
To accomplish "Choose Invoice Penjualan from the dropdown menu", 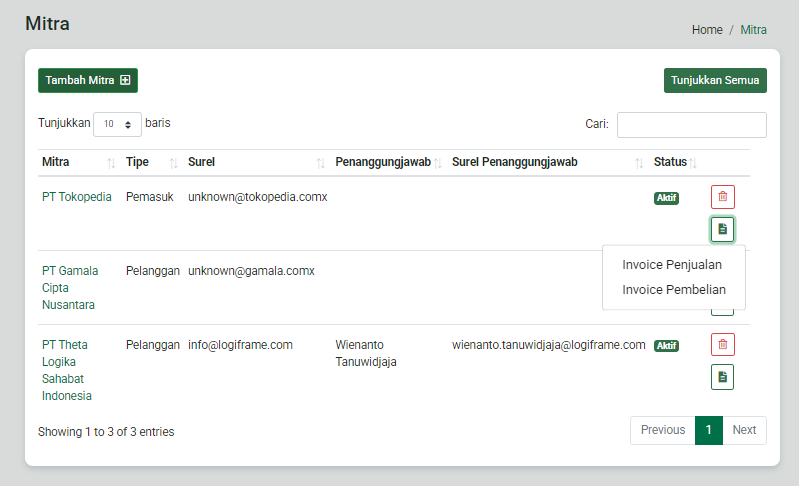I will click(672, 265).
